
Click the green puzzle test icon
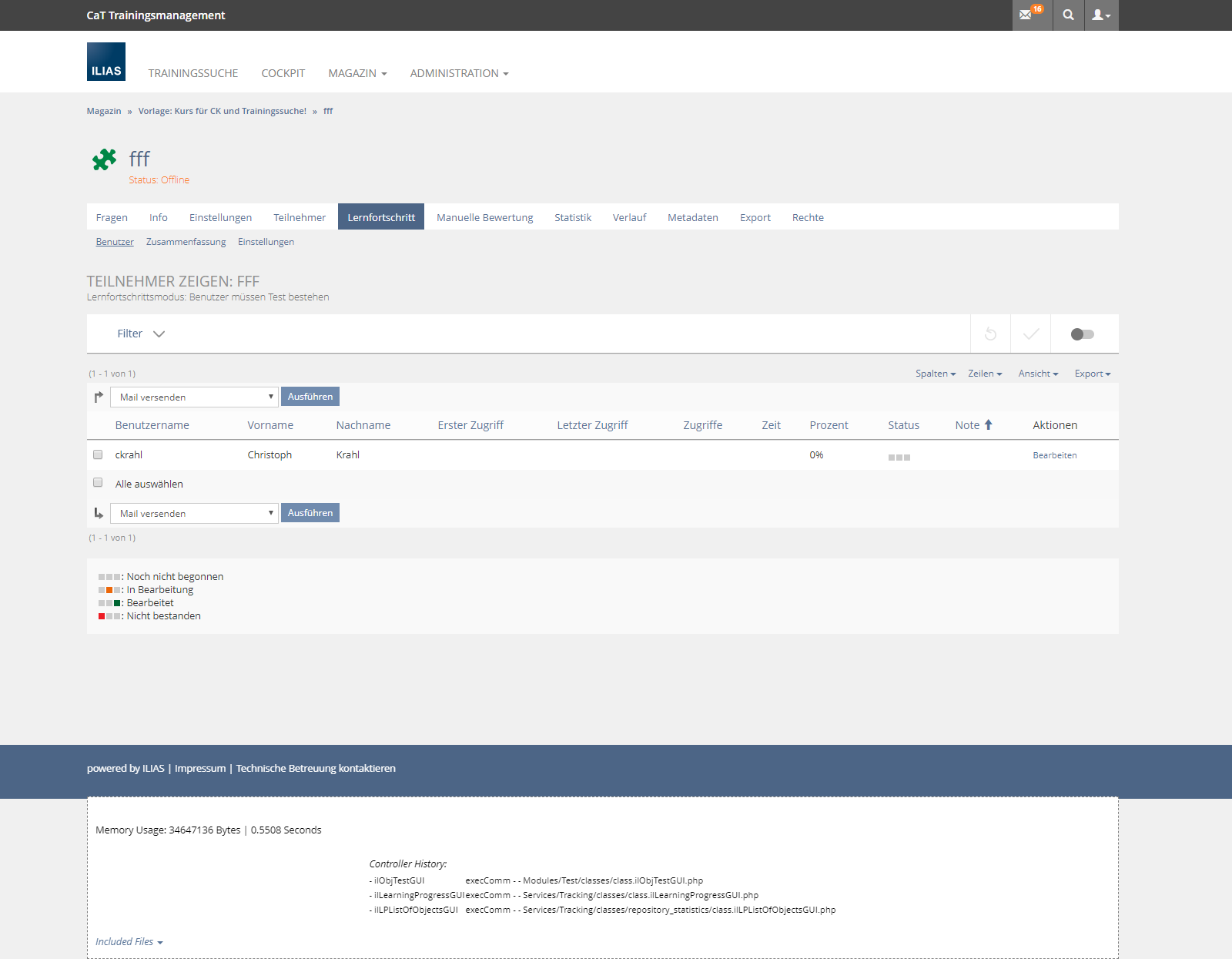(x=104, y=159)
